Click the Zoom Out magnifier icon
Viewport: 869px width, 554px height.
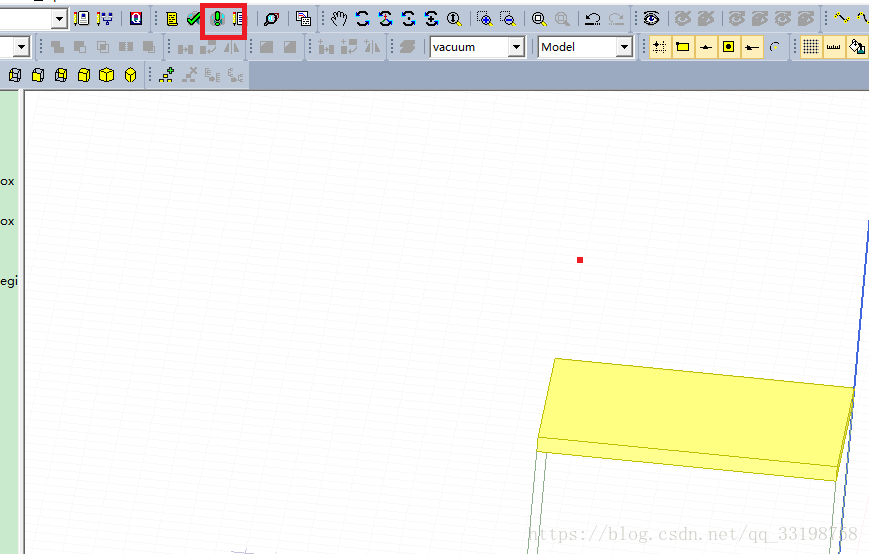coord(508,19)
